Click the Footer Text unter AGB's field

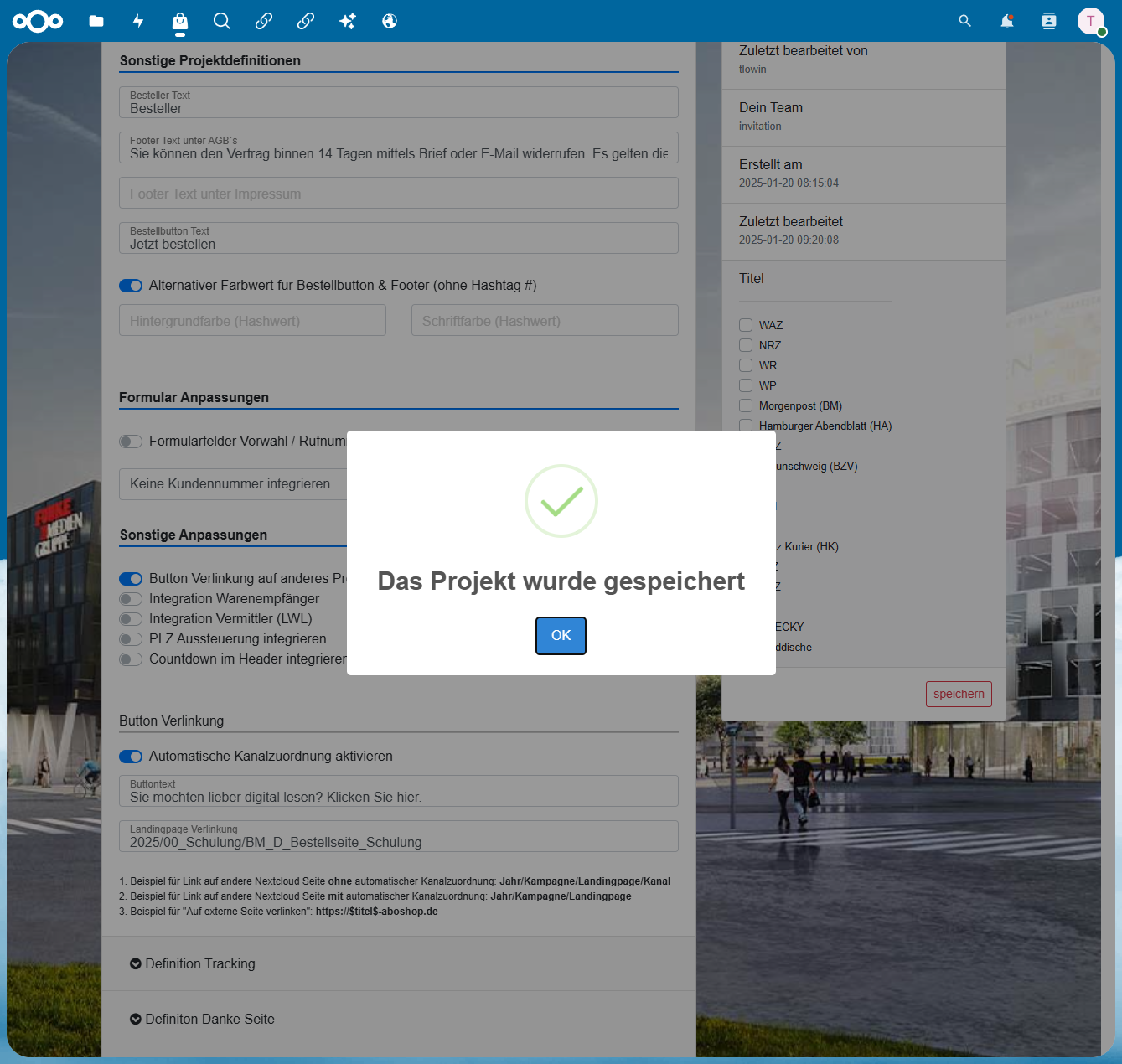point(399,147)
